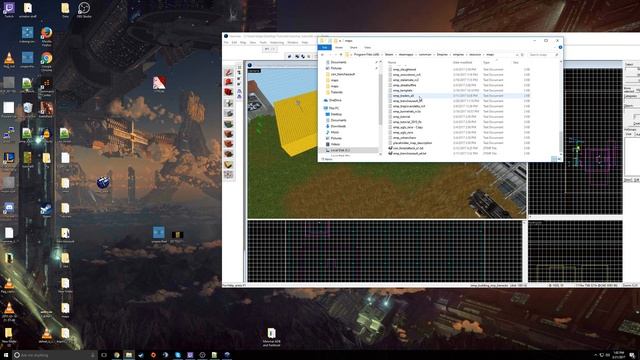
Task: Click the Search maps input field
Action: (543, 55)
